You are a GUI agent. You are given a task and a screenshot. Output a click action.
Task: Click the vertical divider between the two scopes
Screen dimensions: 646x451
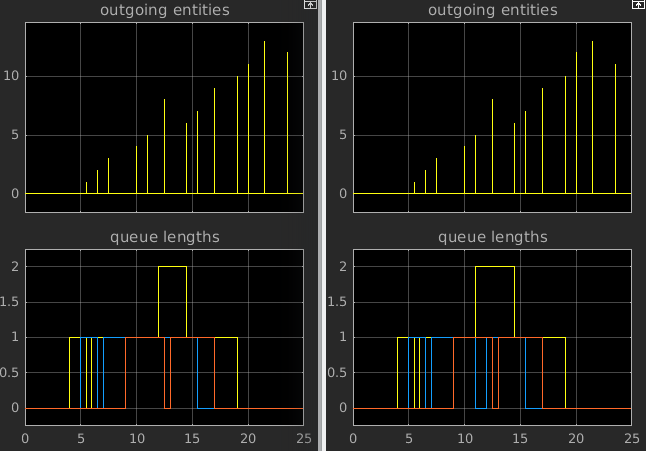tap(320, 225)
